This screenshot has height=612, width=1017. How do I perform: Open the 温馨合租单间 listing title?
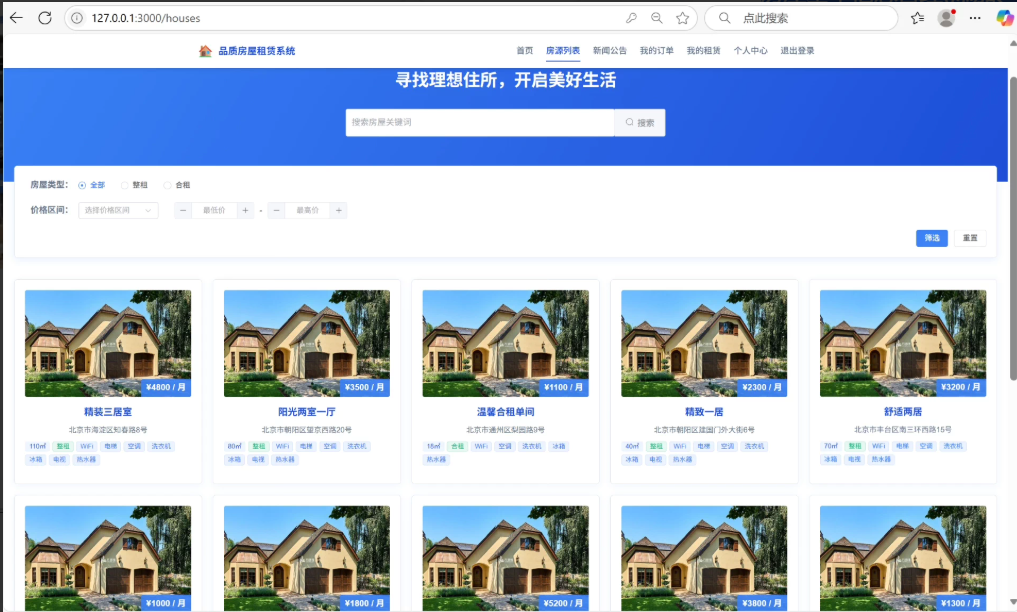click(x=506, y=412)
